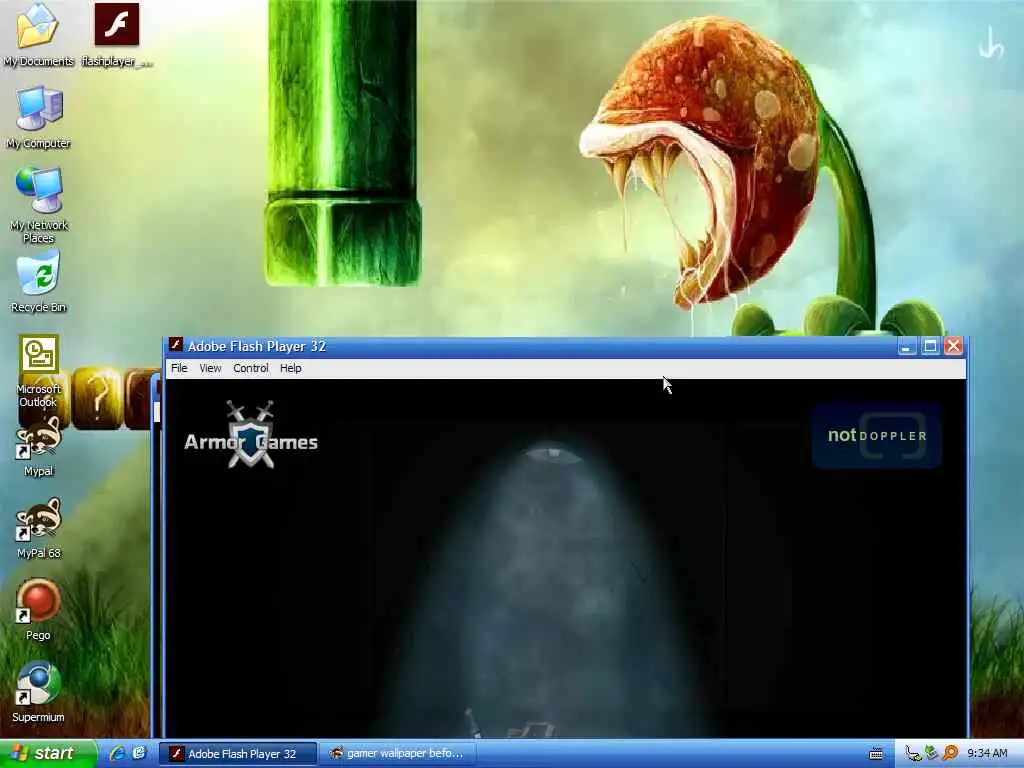Screen dimensions: 1024x768
Task: Switch to gamer wallpaper taskbar button
Action: [397, 754]
